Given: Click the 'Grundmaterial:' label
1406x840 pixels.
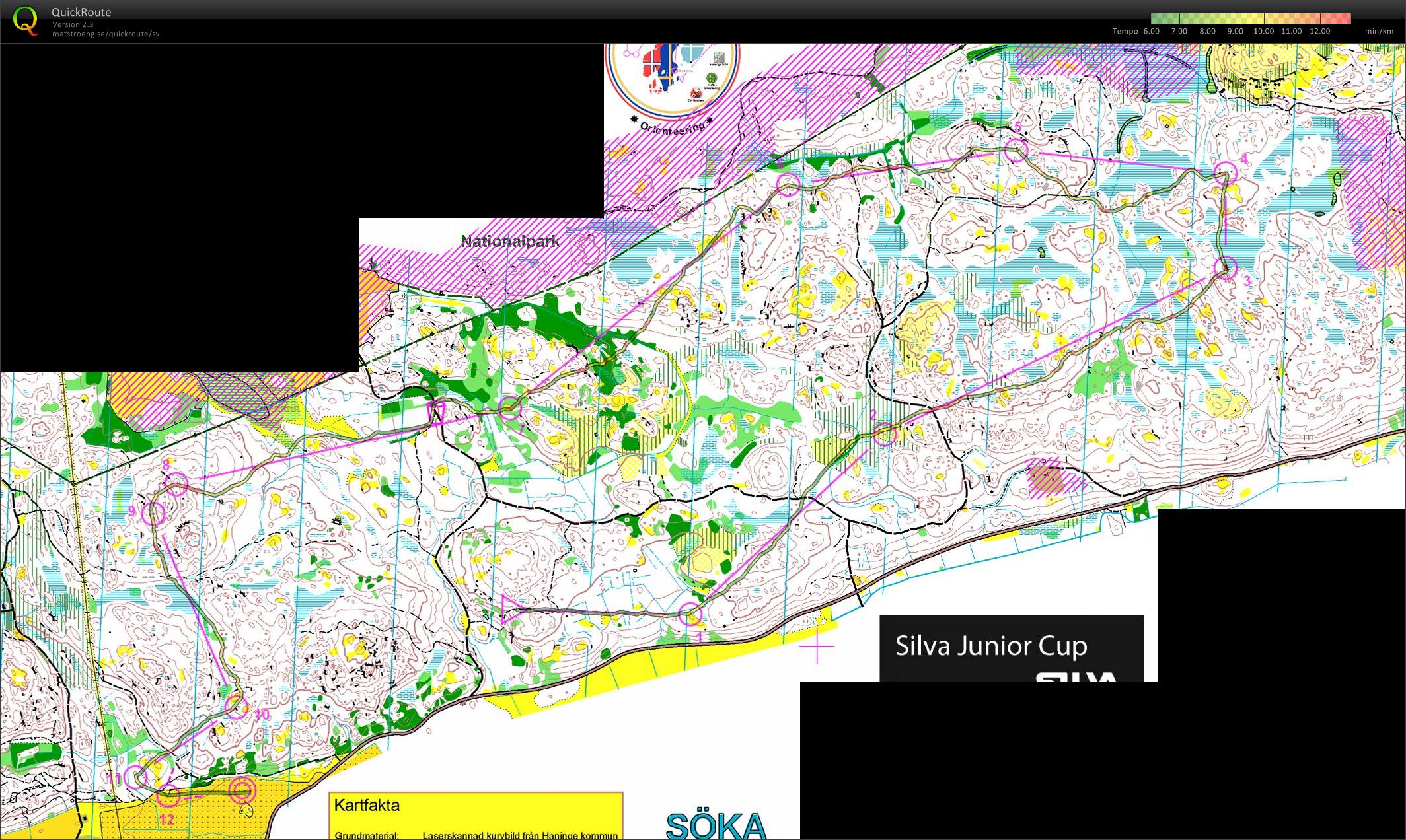Looking at the screenshot, I should tap(367, 835).
